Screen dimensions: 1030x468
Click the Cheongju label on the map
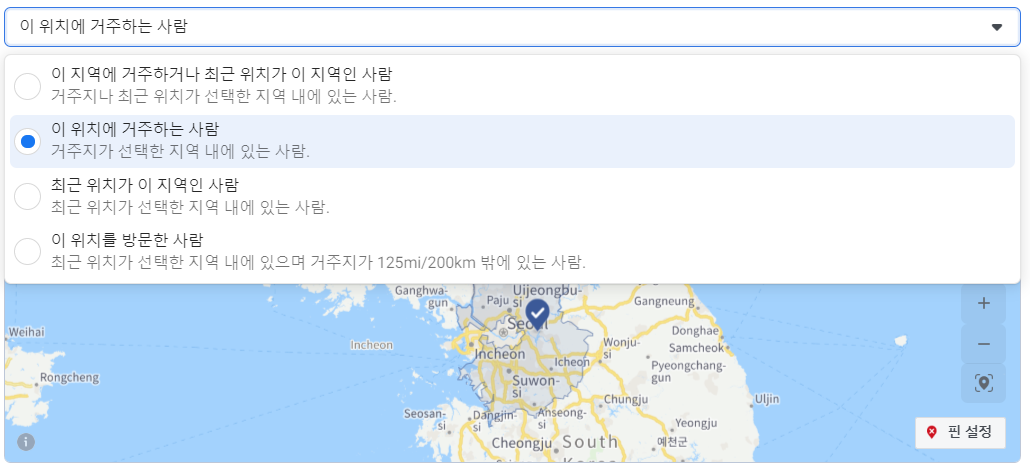pyautogui.click(x=522, y=443)
